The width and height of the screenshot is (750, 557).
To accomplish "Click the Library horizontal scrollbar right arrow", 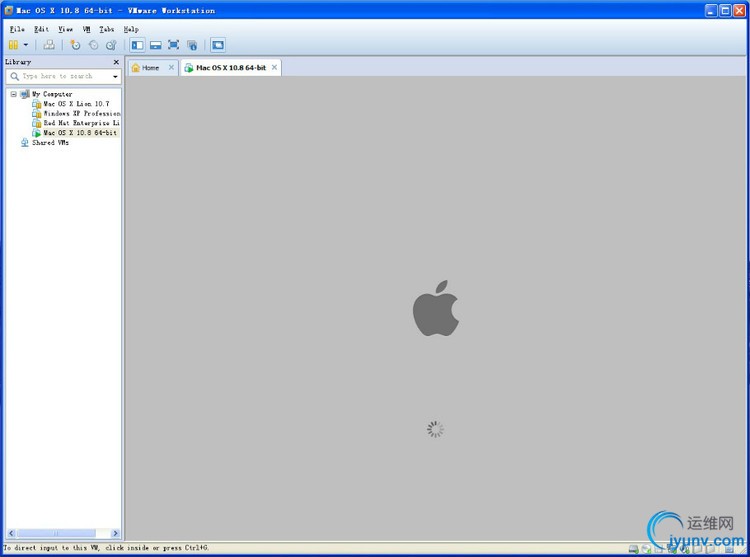I will [115, 533].
